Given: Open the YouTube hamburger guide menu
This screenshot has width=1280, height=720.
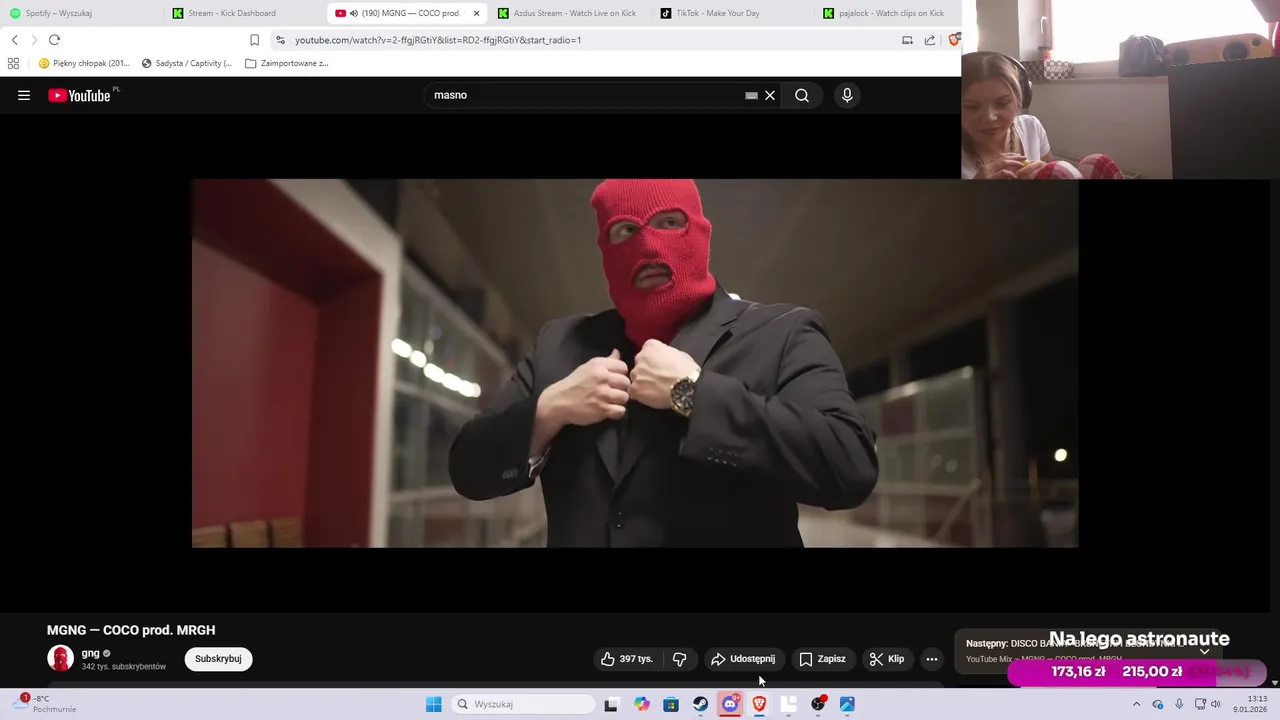Looking at the screenshot, I should pyautogui.click(x=24, y=95).
